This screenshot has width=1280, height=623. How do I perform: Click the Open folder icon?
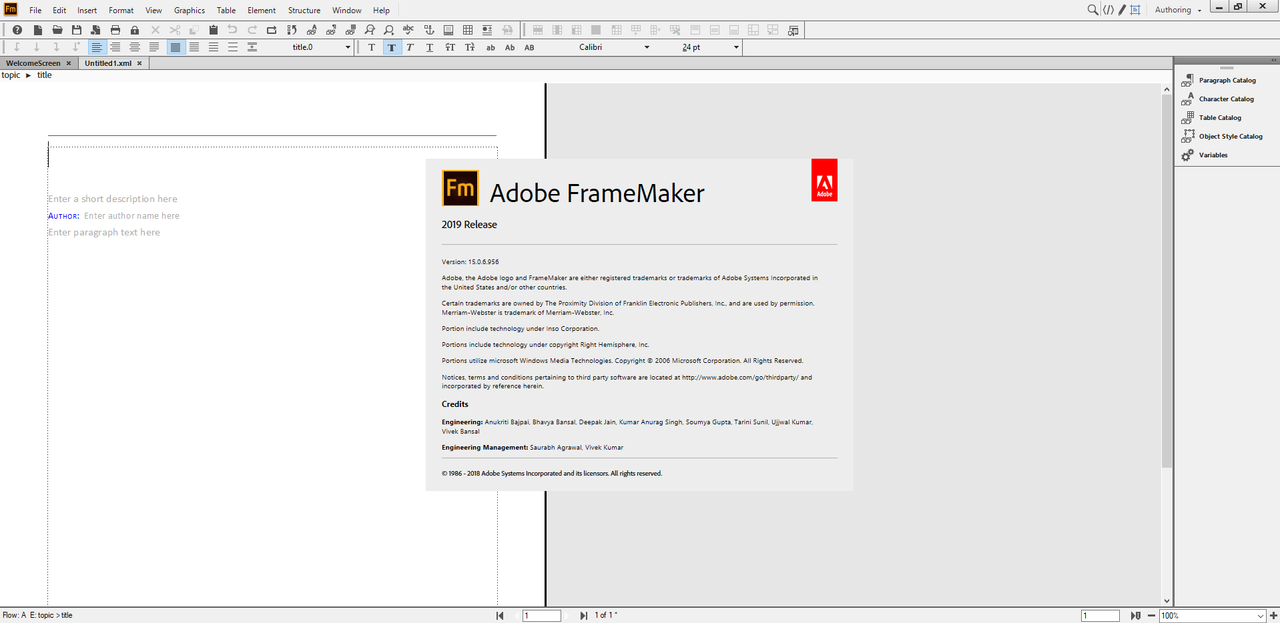(x=57, y=30)
